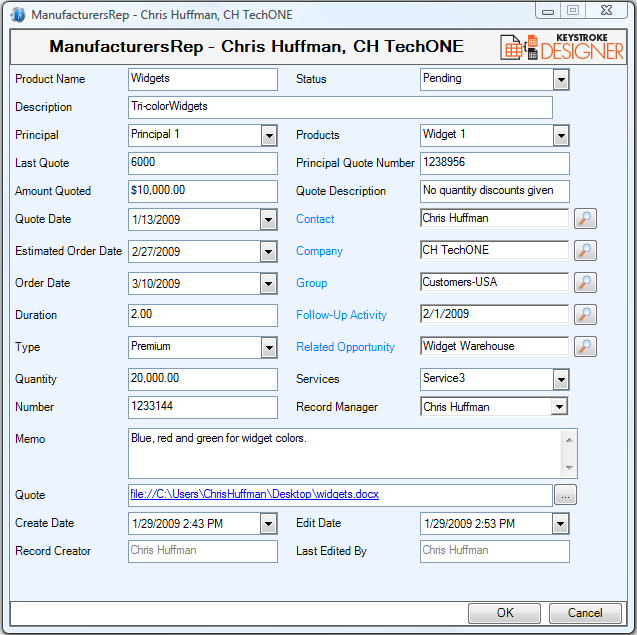
Task: Click the Last Quote field with 6000
Action: 203,163
